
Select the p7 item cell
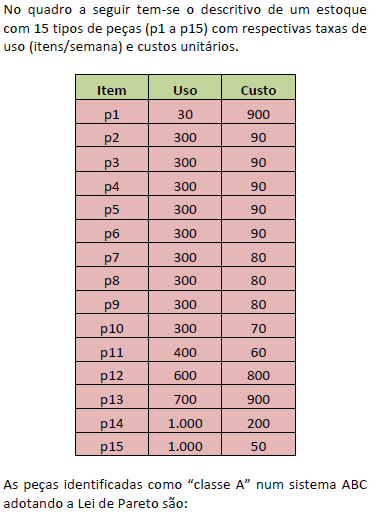coord(112,255)
